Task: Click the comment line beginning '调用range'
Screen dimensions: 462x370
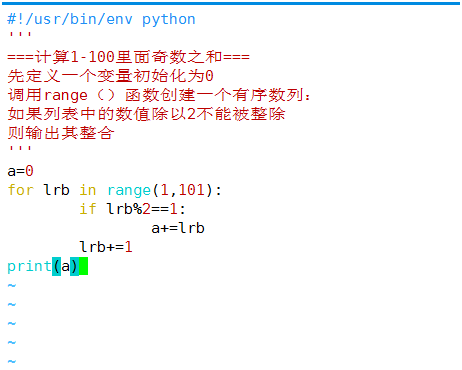Action: [x=159, y=95]
